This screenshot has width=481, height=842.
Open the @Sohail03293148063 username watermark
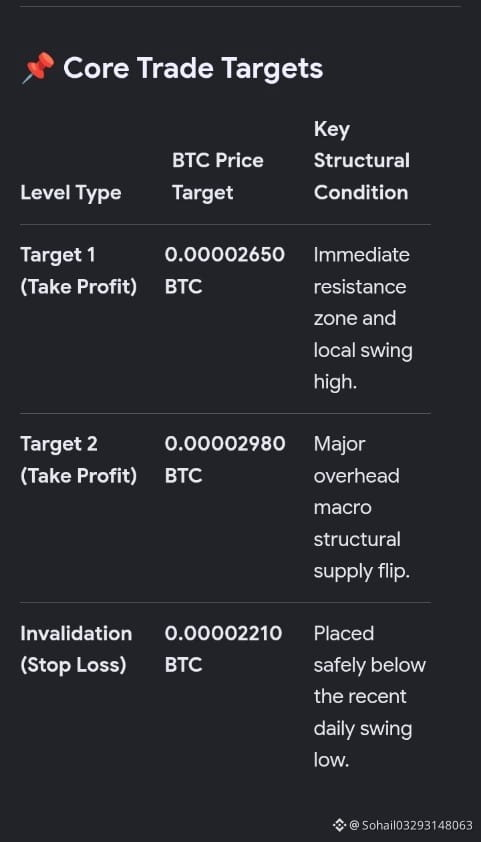click(x=411, y=825)
